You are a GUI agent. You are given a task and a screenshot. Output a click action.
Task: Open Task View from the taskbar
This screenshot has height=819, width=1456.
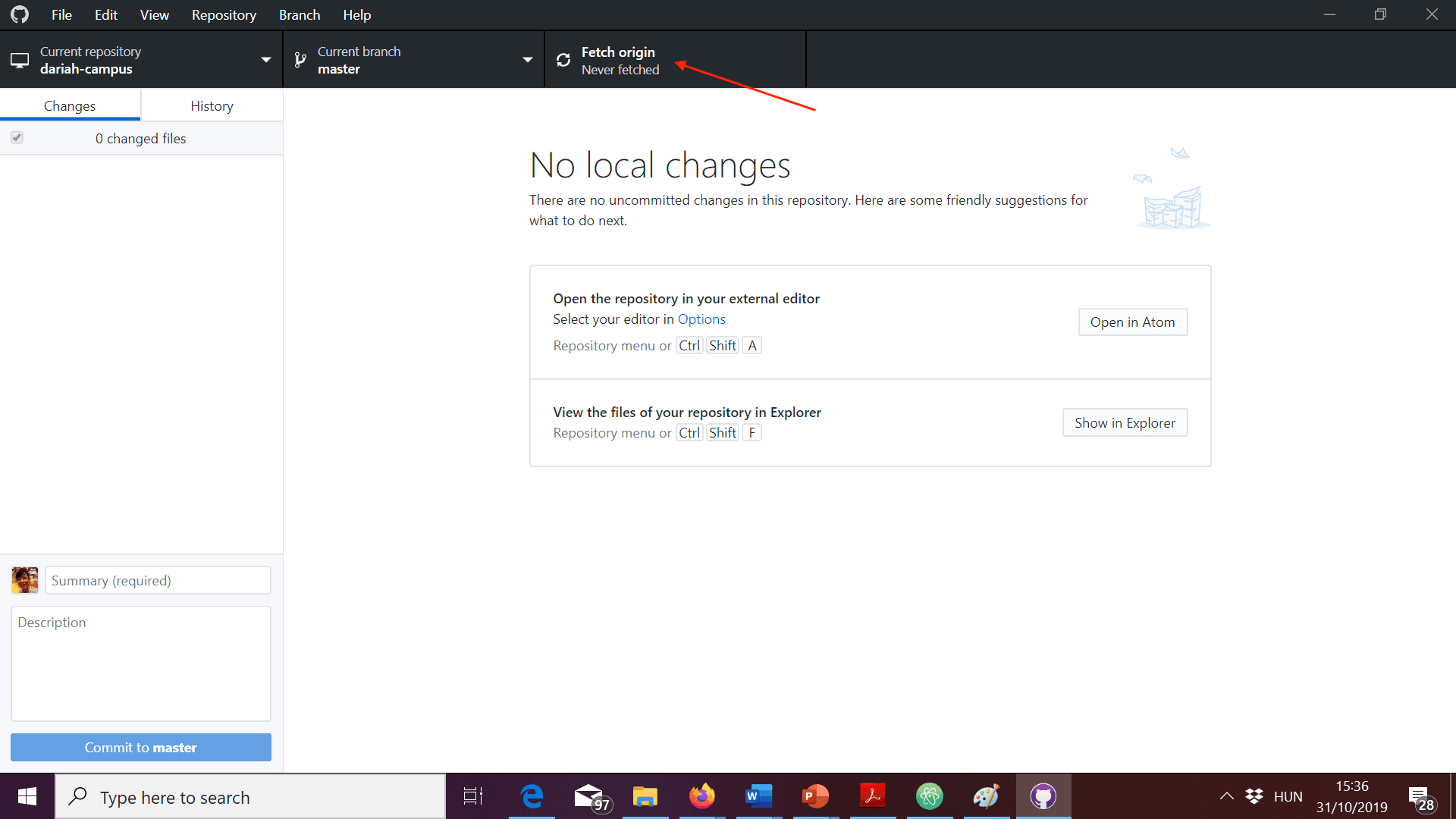tap(473, 796)
